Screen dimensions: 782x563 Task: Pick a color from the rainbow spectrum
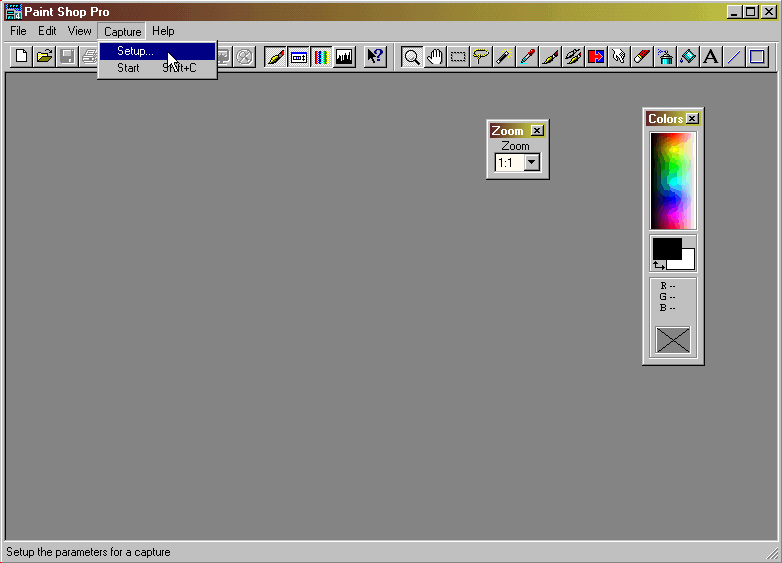[x=673, y=181]
